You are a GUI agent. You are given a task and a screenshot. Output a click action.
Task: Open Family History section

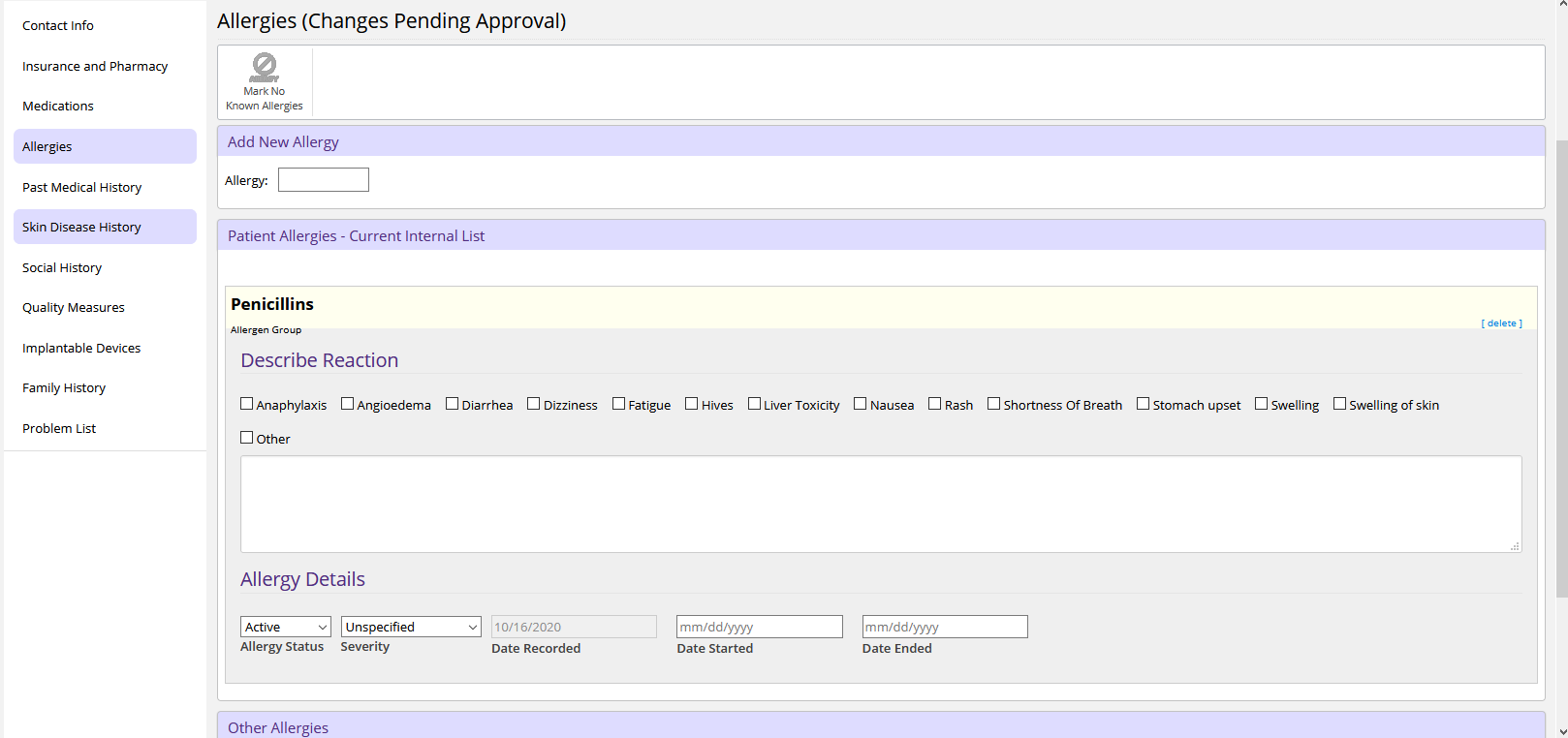point(64,388)
